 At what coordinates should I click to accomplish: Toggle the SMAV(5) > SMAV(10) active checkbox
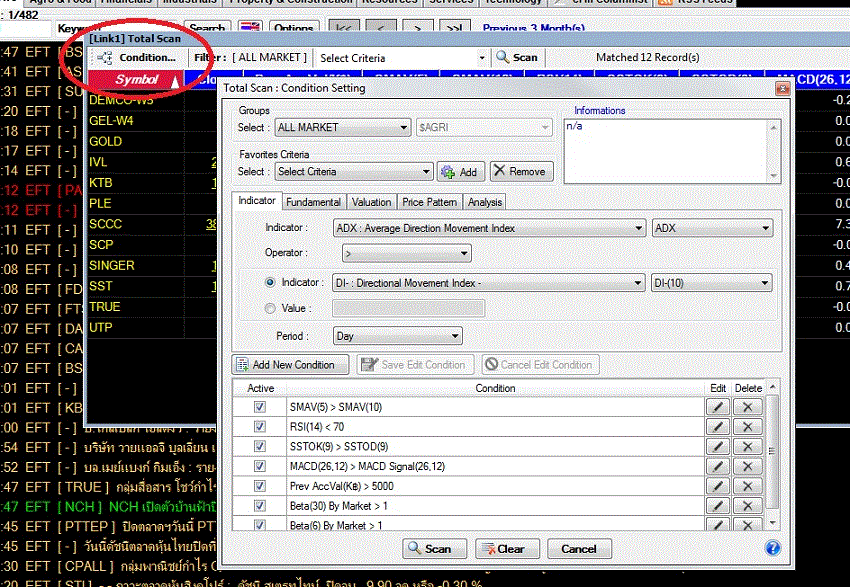[x=260, y=407]
